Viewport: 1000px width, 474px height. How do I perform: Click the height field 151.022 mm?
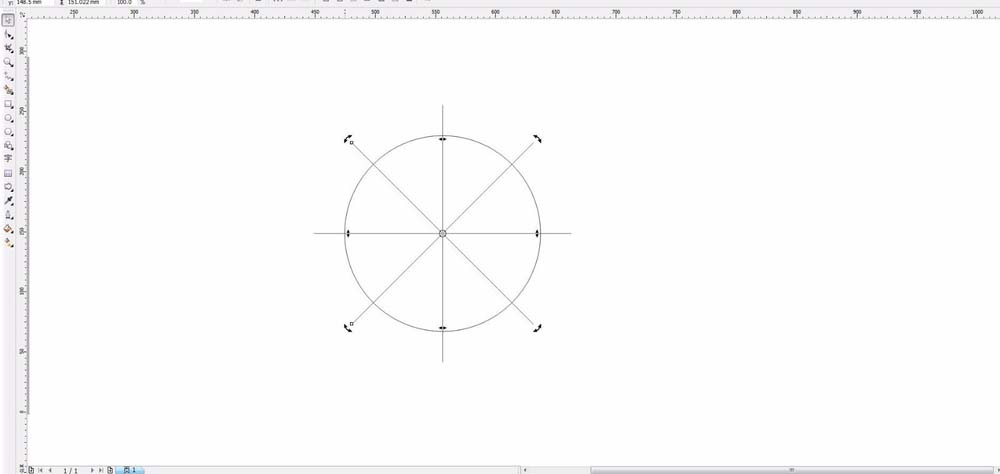85,2
